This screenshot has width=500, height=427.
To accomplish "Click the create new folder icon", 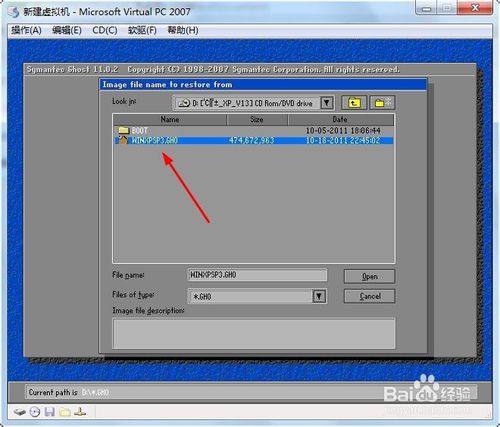I will click(x=382, y=103).
